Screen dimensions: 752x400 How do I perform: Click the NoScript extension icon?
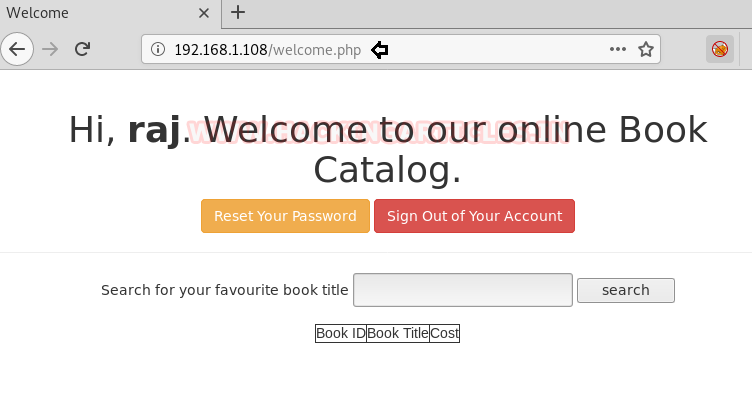720,49
